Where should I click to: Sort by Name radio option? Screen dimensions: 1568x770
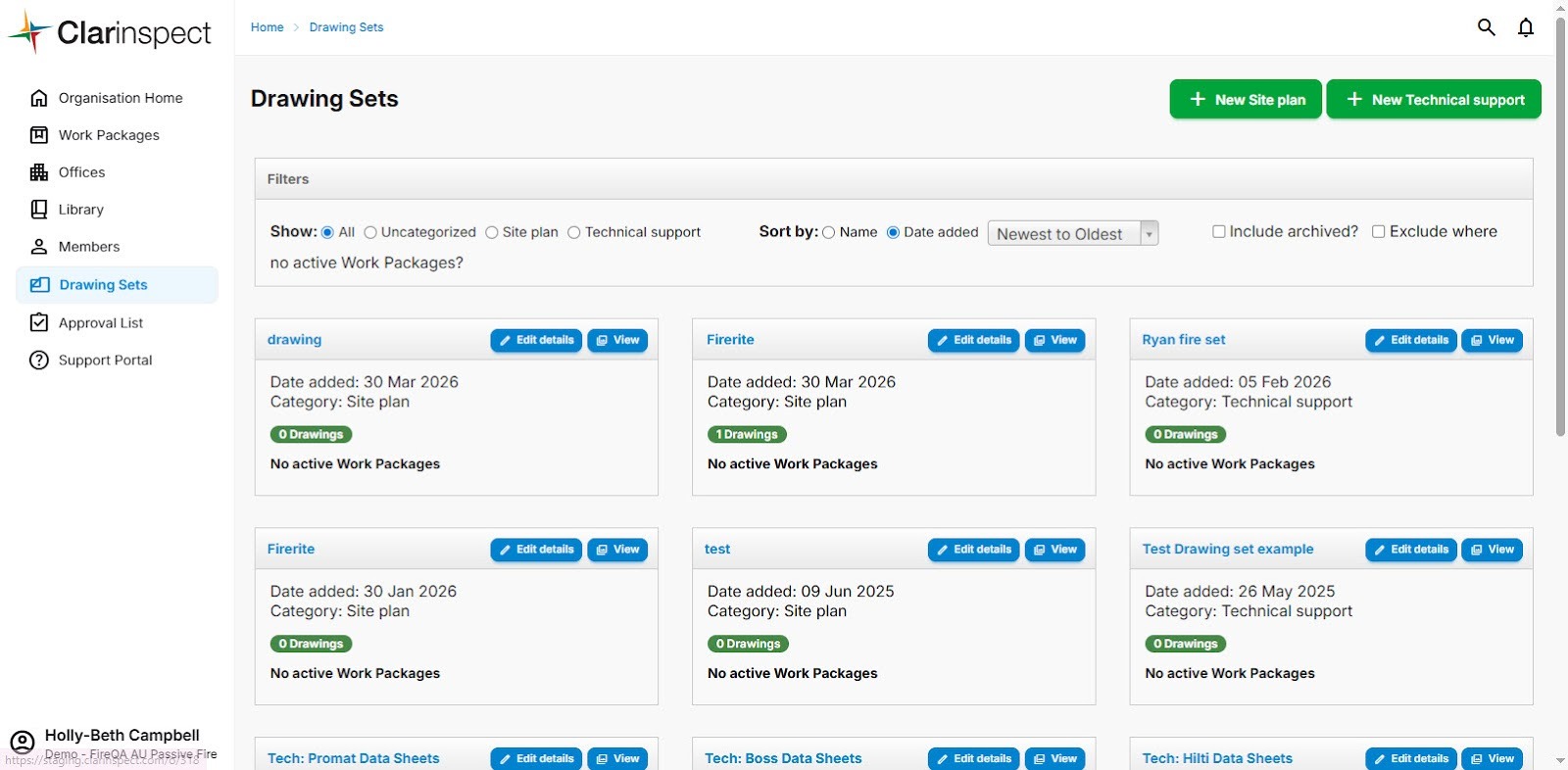click(829, 233)
